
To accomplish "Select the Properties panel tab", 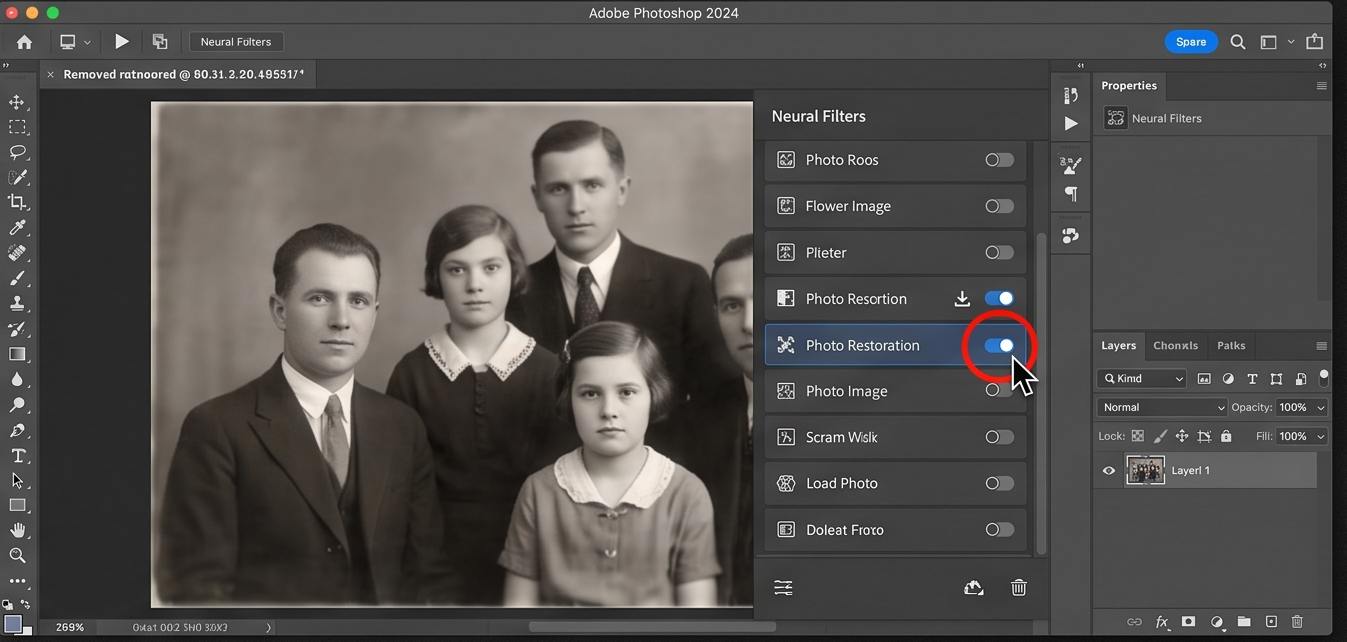I will pos(1129,86).
